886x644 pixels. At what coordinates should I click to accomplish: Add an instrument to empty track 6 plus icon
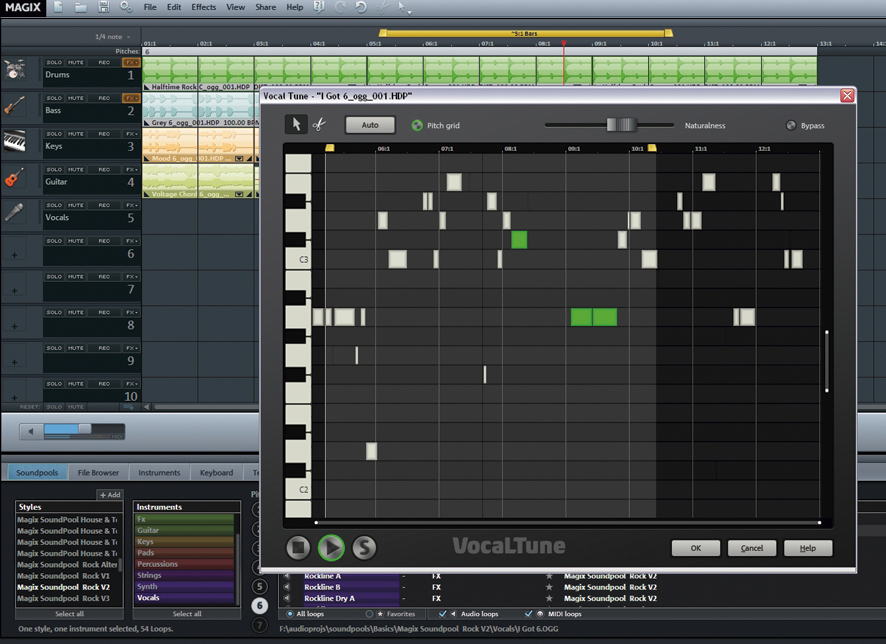pyautogui.click(x=14, y=255)
